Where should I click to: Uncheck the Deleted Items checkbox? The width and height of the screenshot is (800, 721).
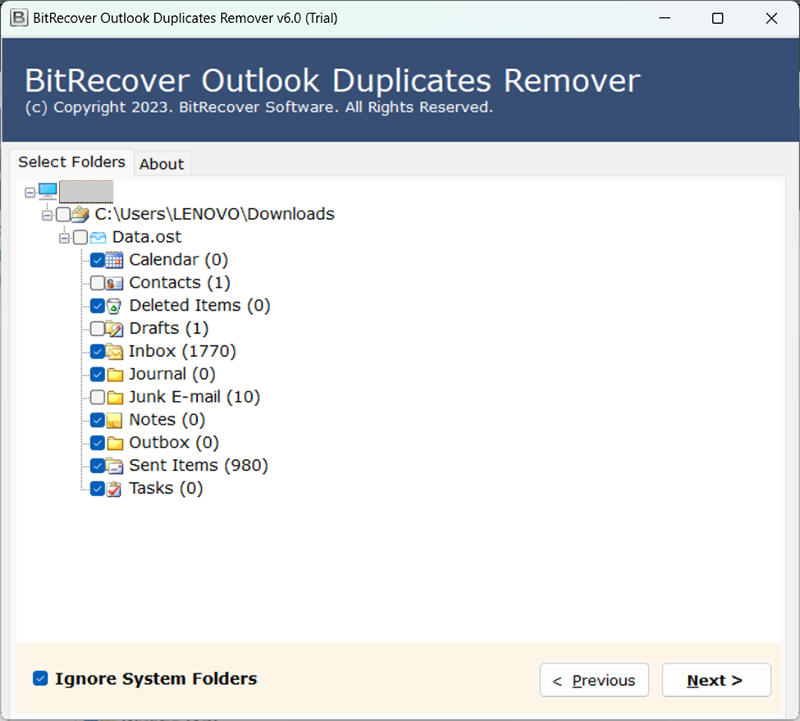(x=97, y=306)
